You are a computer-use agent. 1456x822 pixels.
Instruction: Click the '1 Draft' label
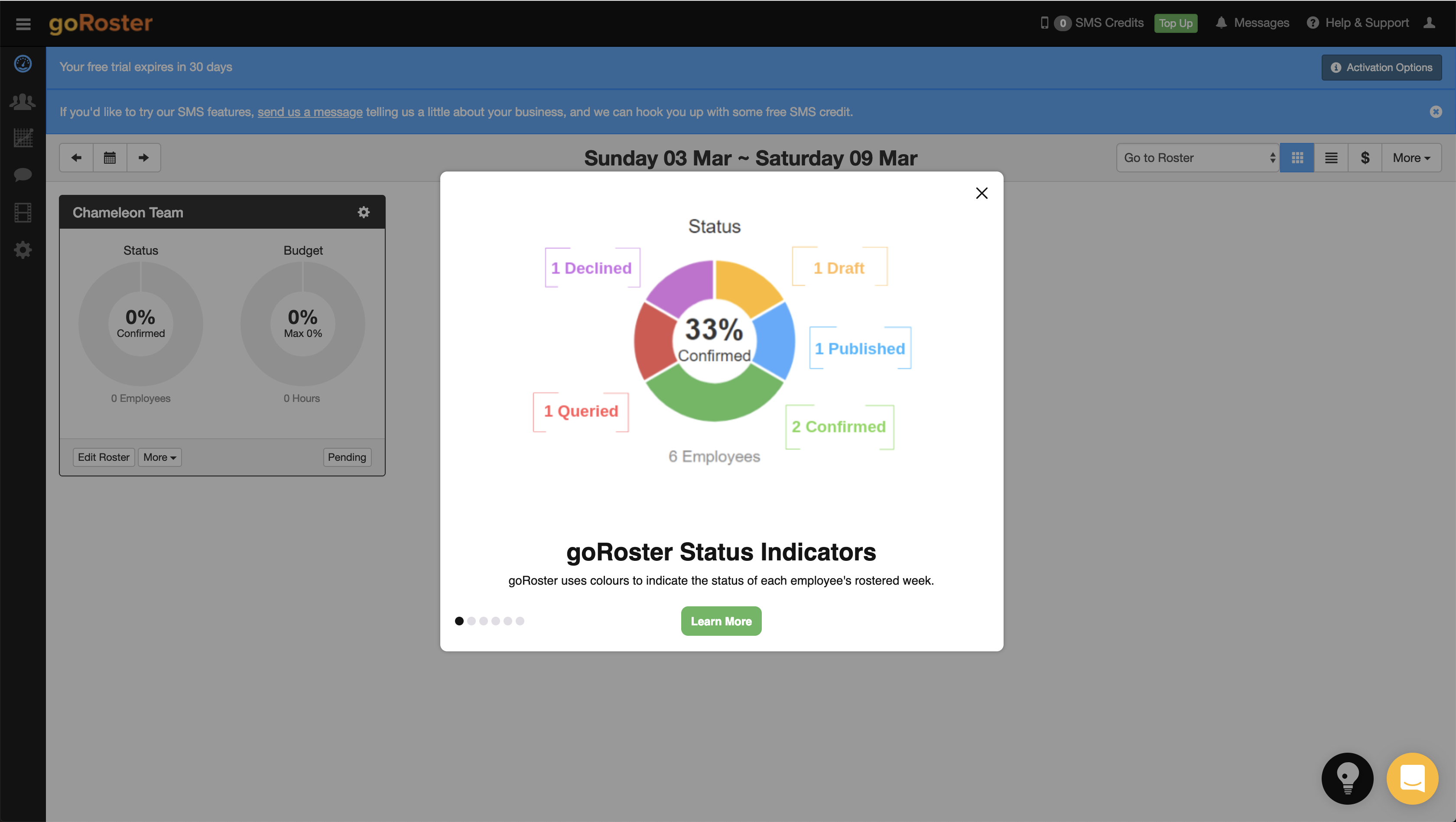(x=839, y=268)
